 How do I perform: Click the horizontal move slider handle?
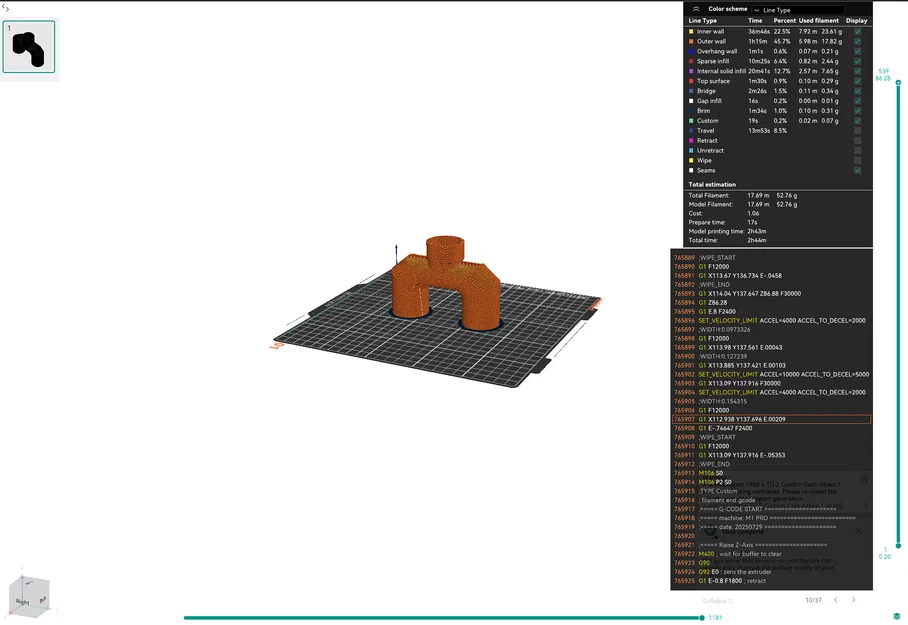[x=702, y=617]
